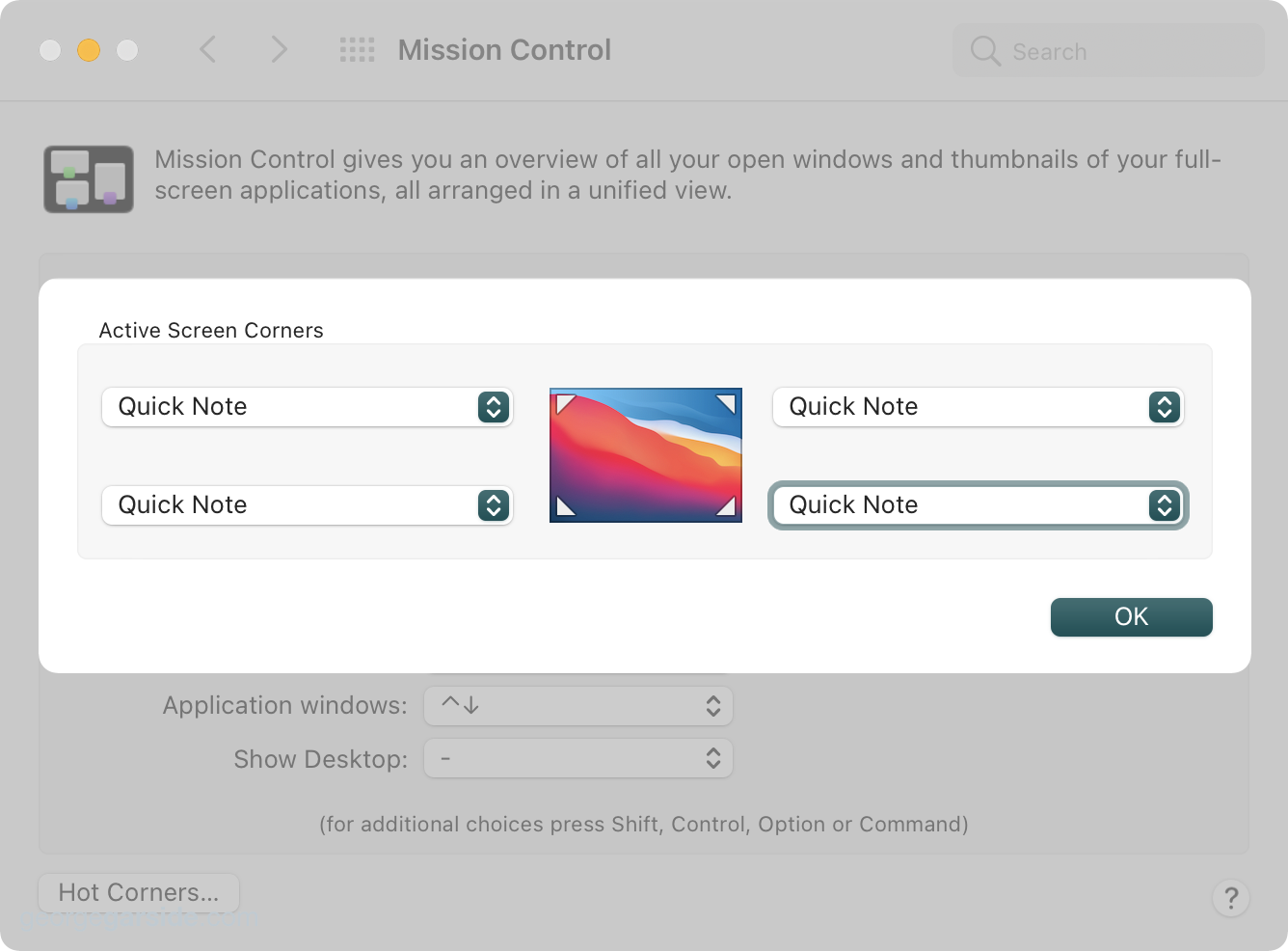Confirm hot corners with the OK button
The width and height of the screenshot is (1288, 951).
pyautogui.click(x=1131, y=617)
